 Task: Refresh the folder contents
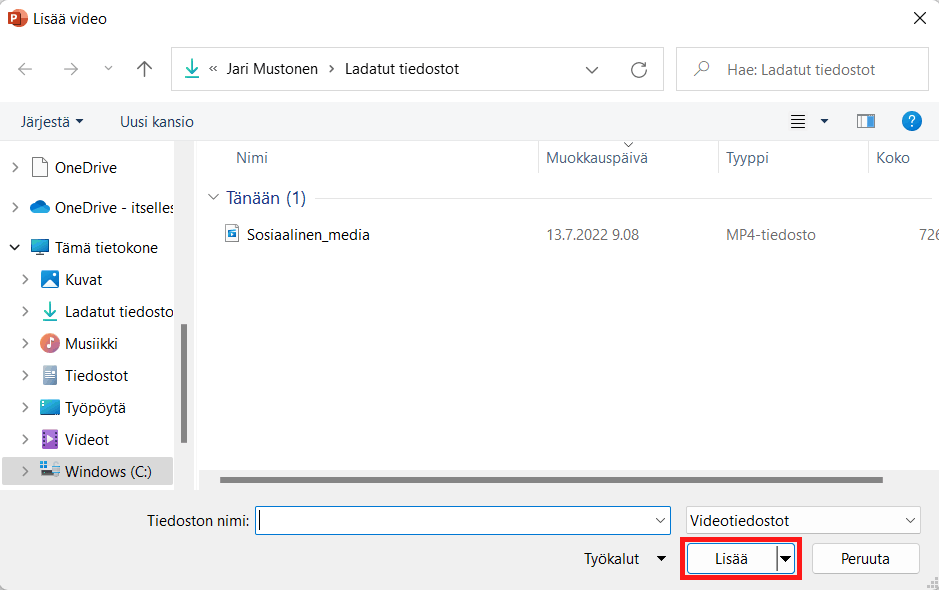pyautogui.click(x=639, y=69)
